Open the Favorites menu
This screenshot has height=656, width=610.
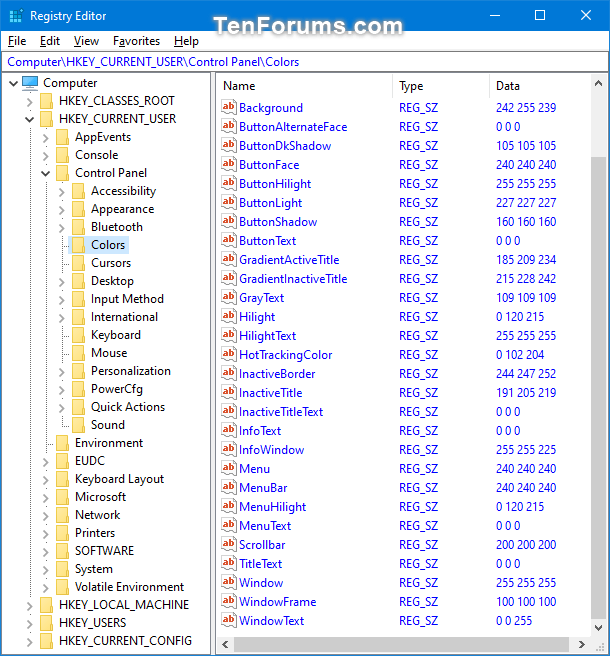tap(136, 41)
